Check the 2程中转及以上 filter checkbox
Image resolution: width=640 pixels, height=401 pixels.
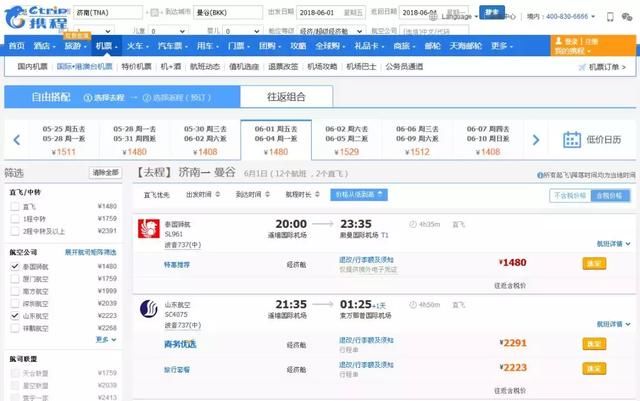[15, 231]
